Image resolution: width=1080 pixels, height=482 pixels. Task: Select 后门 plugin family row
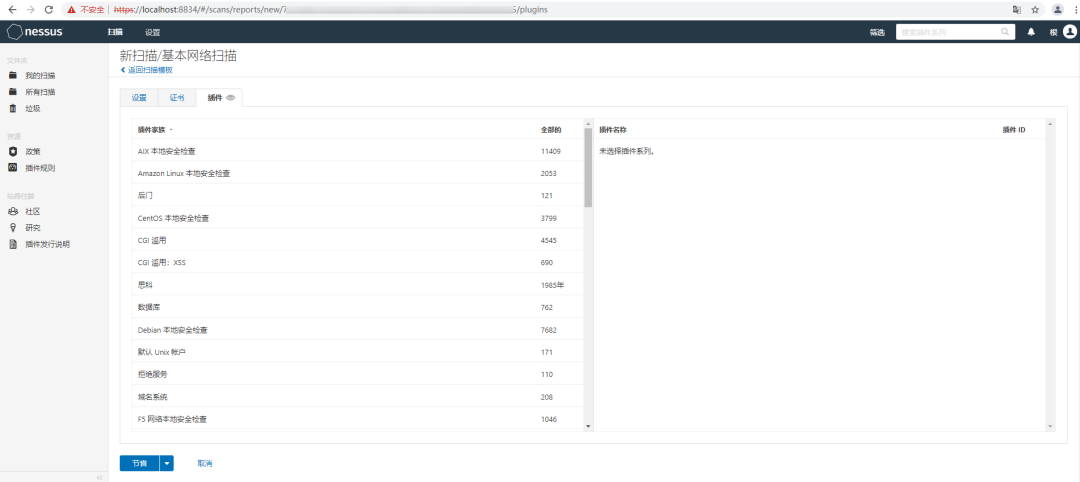(357, 196)
